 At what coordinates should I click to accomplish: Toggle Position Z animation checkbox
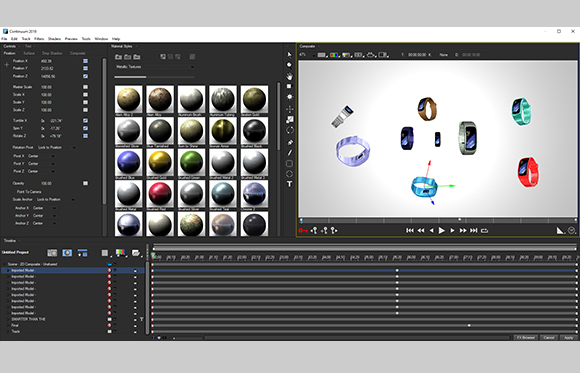(x=85, y=76)
